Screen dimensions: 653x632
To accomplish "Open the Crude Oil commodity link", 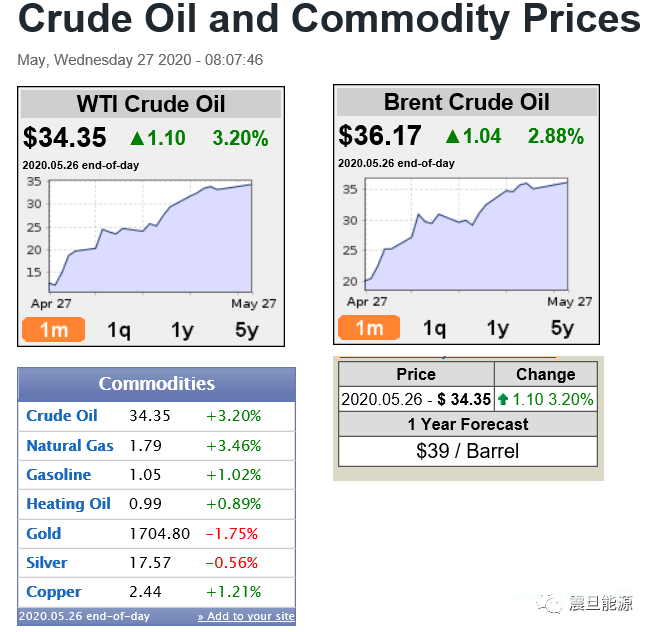I will coord(62,416).
